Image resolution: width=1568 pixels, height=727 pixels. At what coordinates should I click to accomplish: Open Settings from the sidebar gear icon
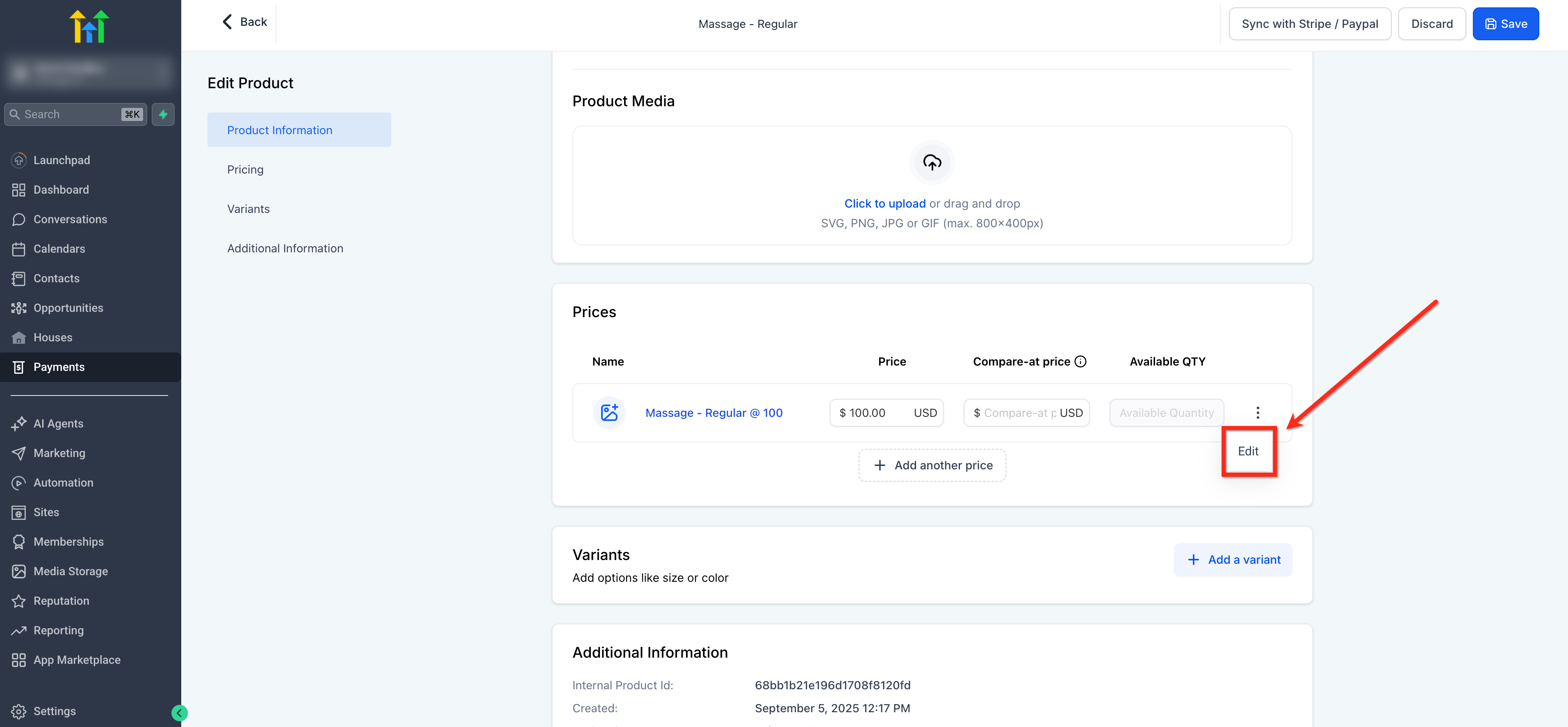pos(19,711)
